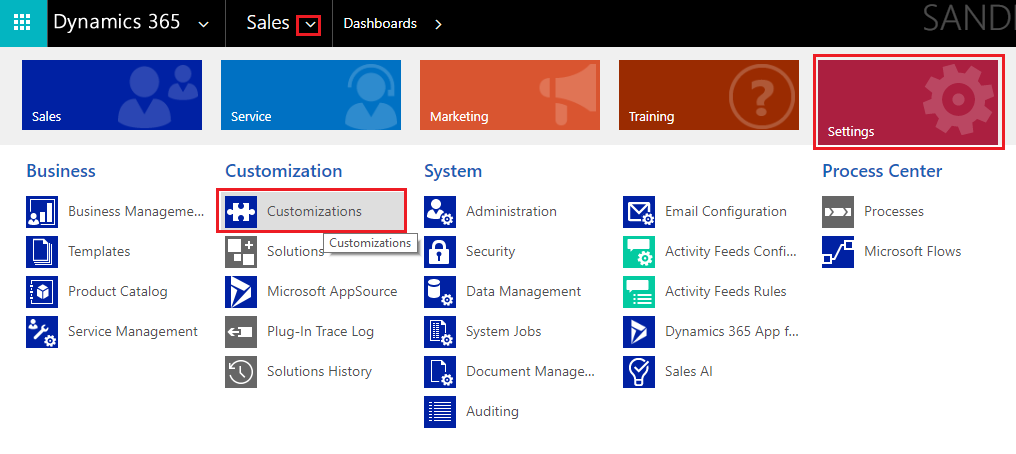Click the Administration user-gear icon
Viewport: 1016px width, 454px height.
click(x=440, y=212)
